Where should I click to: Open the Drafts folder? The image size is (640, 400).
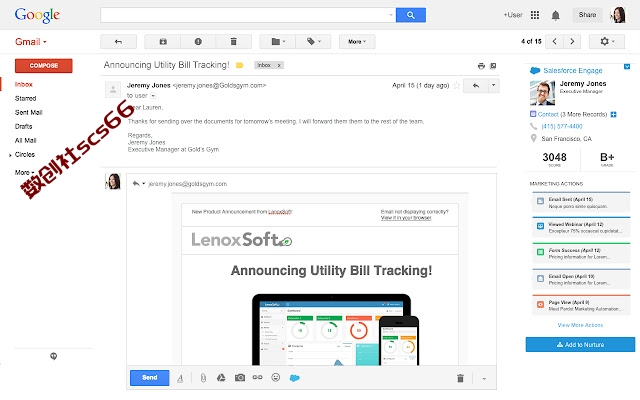(x=23, y=127)
